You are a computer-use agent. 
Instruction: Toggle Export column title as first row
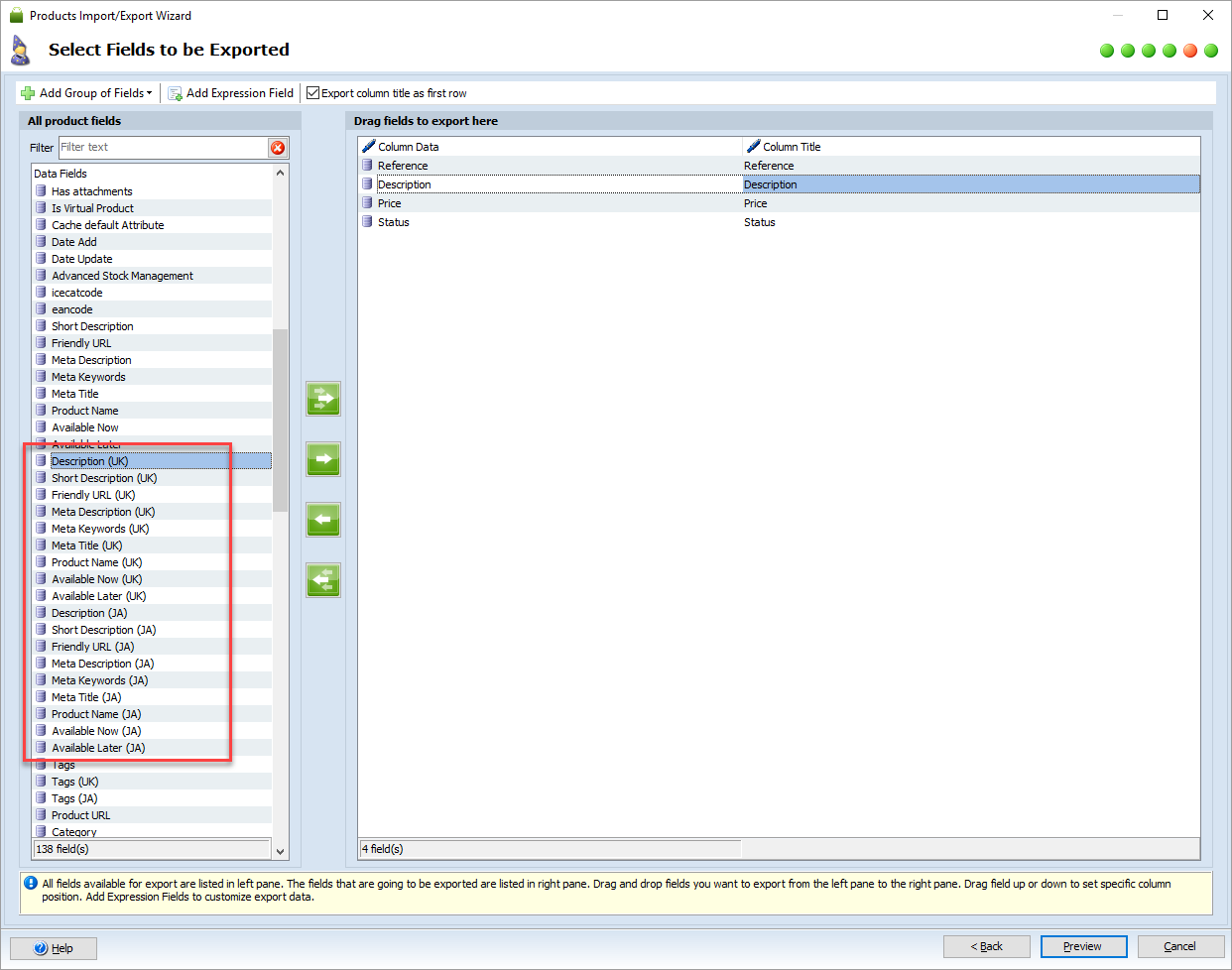313,93
